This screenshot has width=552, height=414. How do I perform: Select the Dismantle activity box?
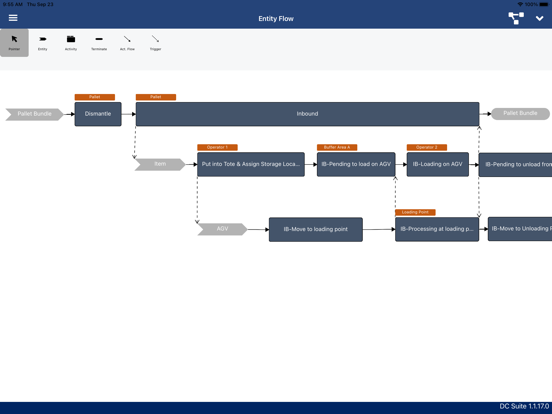(x=98, y=114)
